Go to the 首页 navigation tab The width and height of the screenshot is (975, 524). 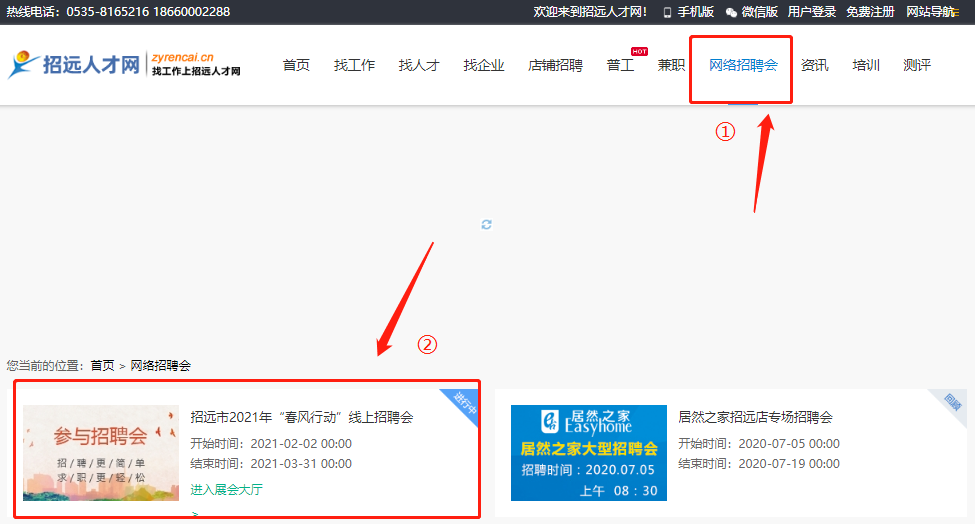tap(296, 65)
